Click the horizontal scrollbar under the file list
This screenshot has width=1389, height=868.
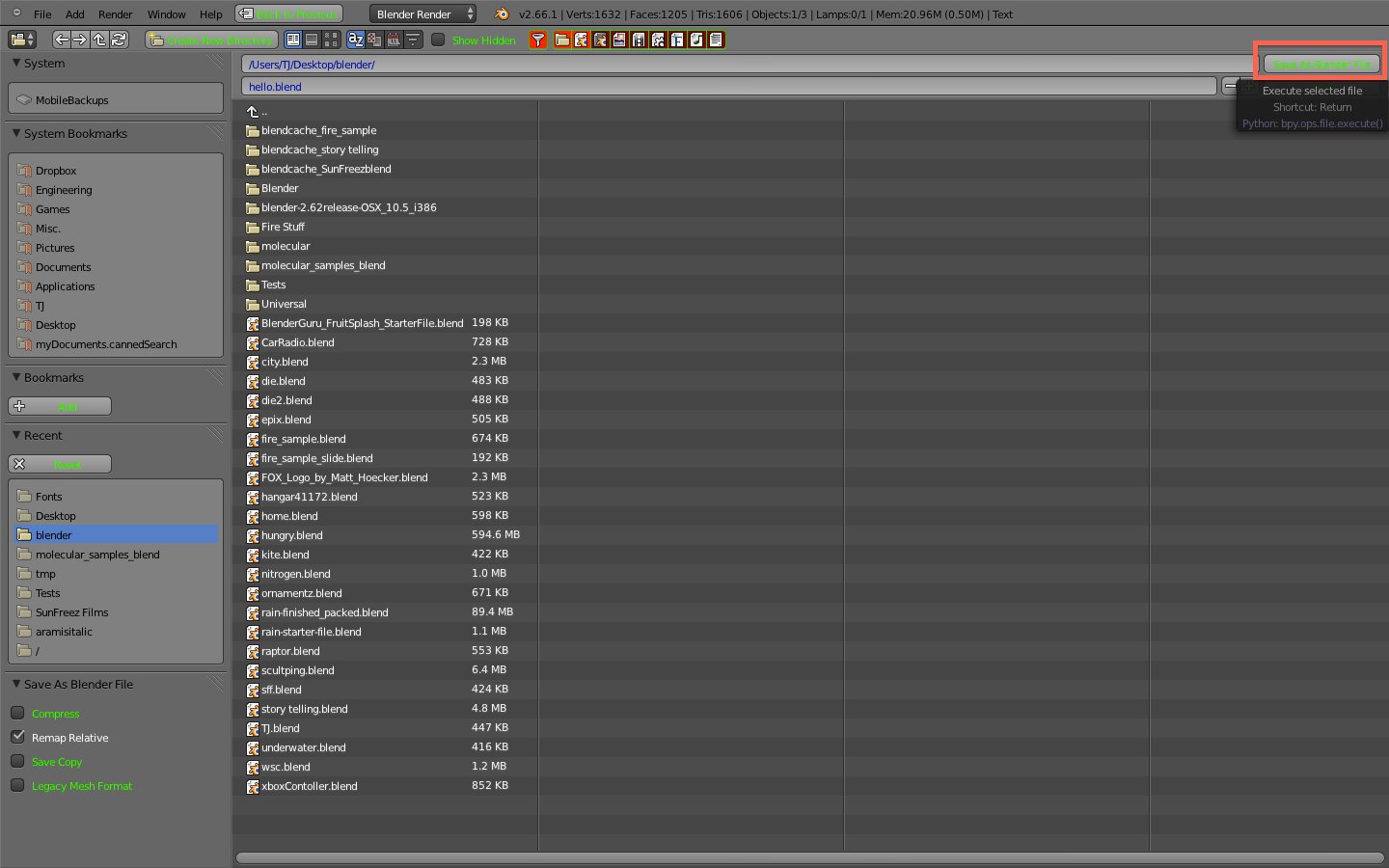810,857
